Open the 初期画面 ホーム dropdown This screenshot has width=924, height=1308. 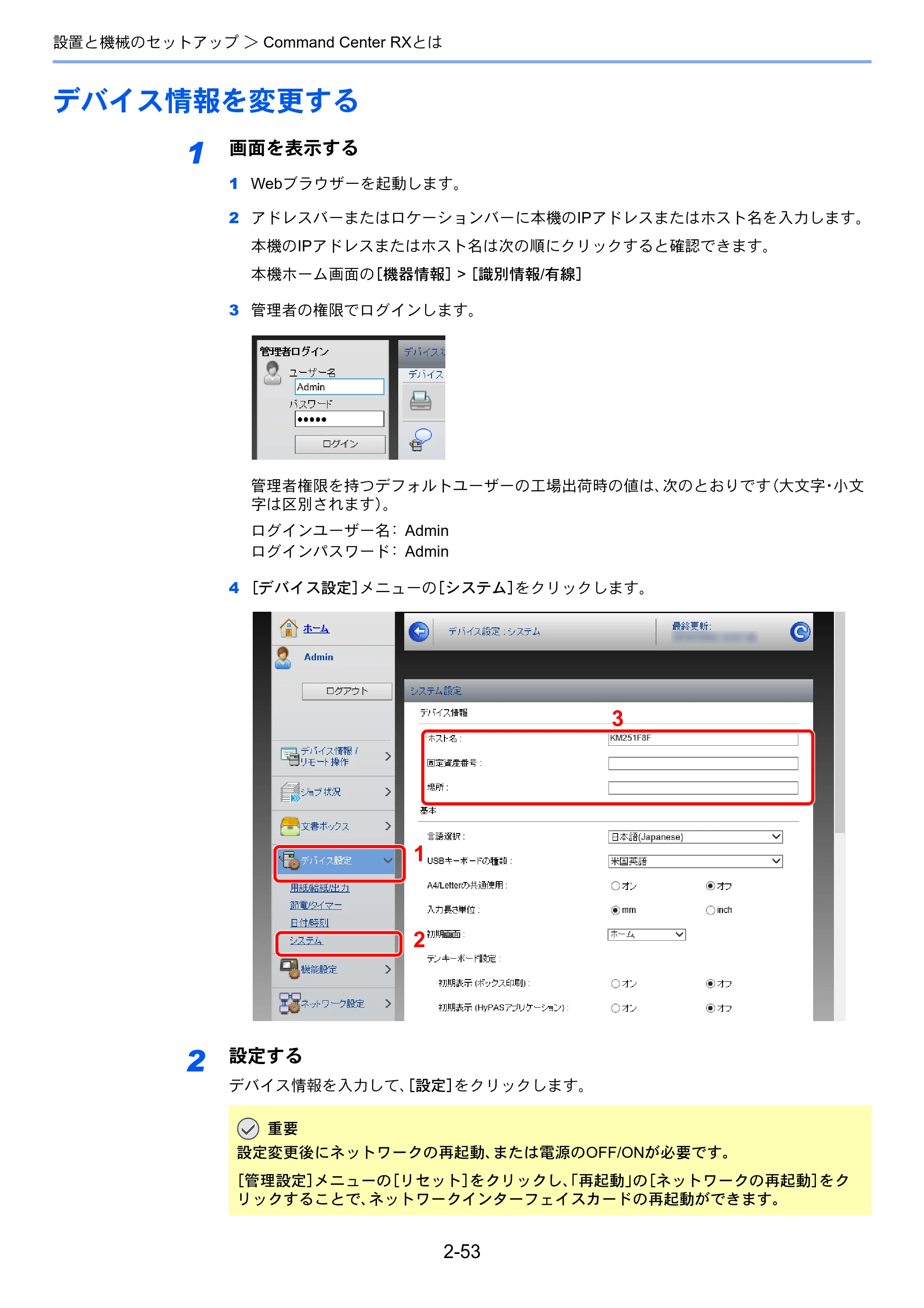(646, 934)
